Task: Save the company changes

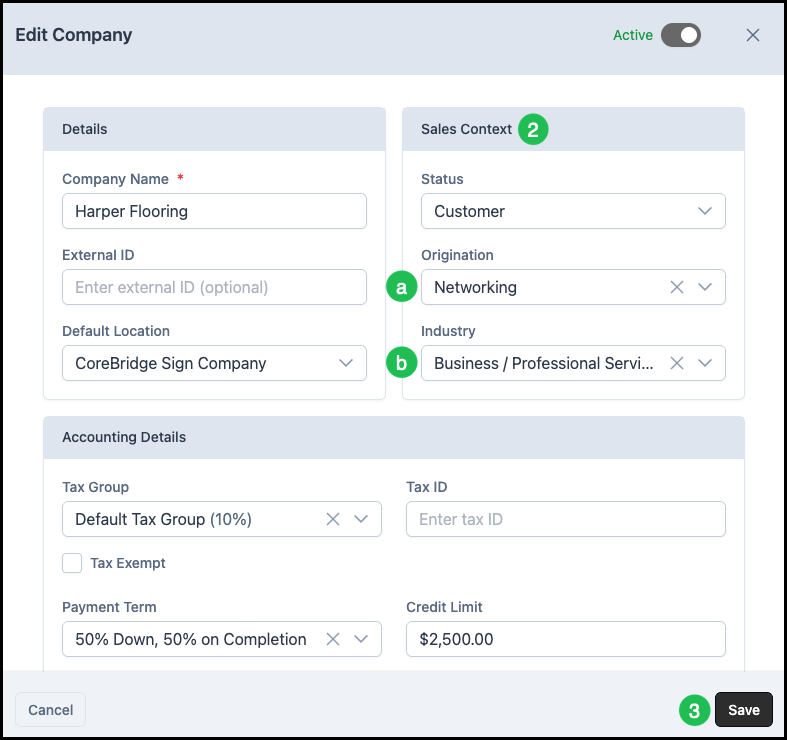Action: tap(743, 710)
